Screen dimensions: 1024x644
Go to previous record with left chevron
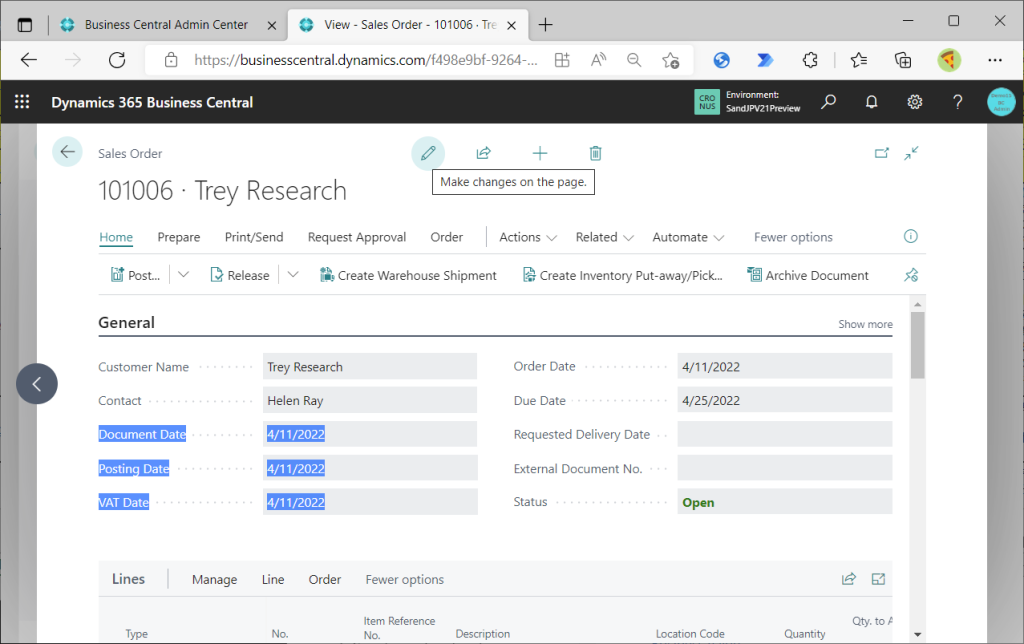tap(37, 384)
